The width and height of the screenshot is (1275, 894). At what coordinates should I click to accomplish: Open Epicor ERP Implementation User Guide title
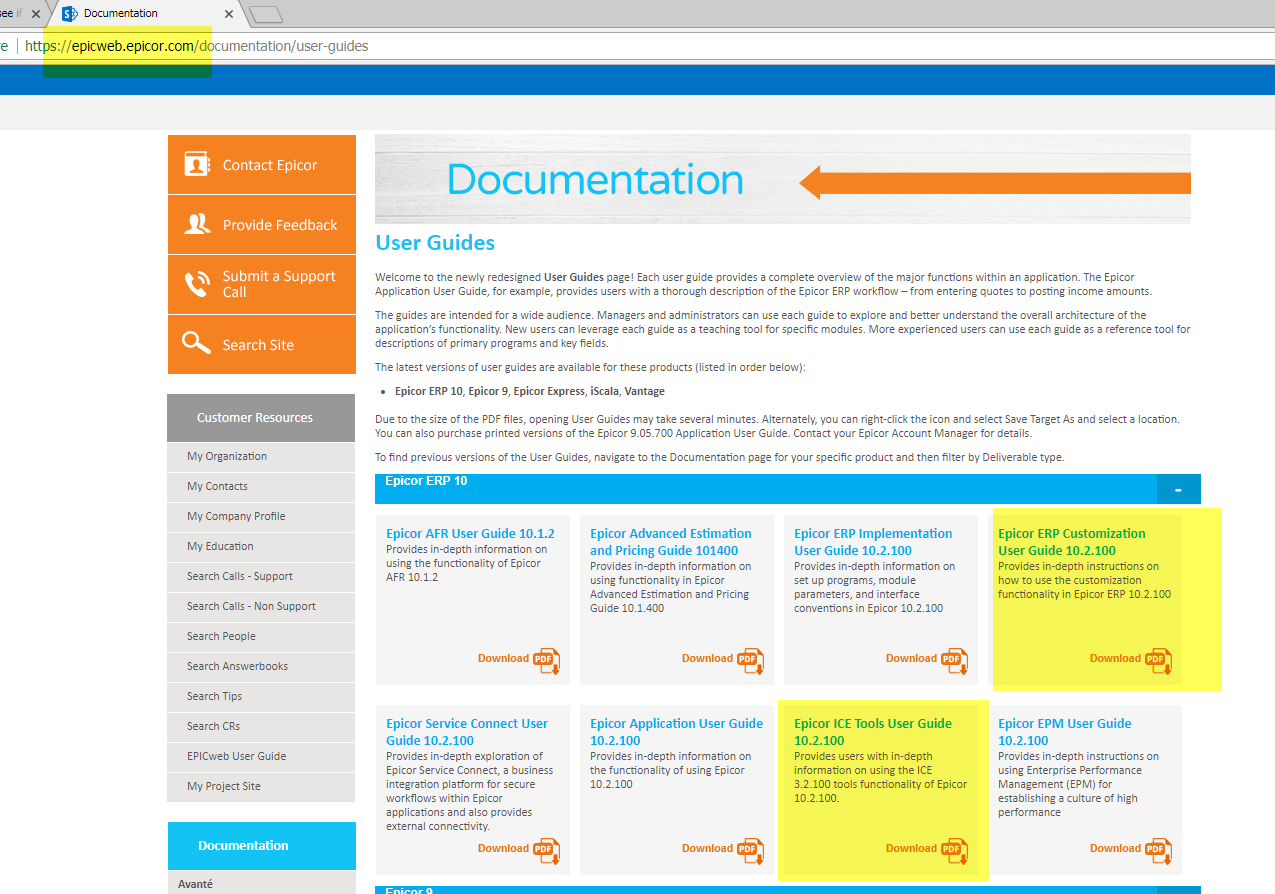coord(873,542)
